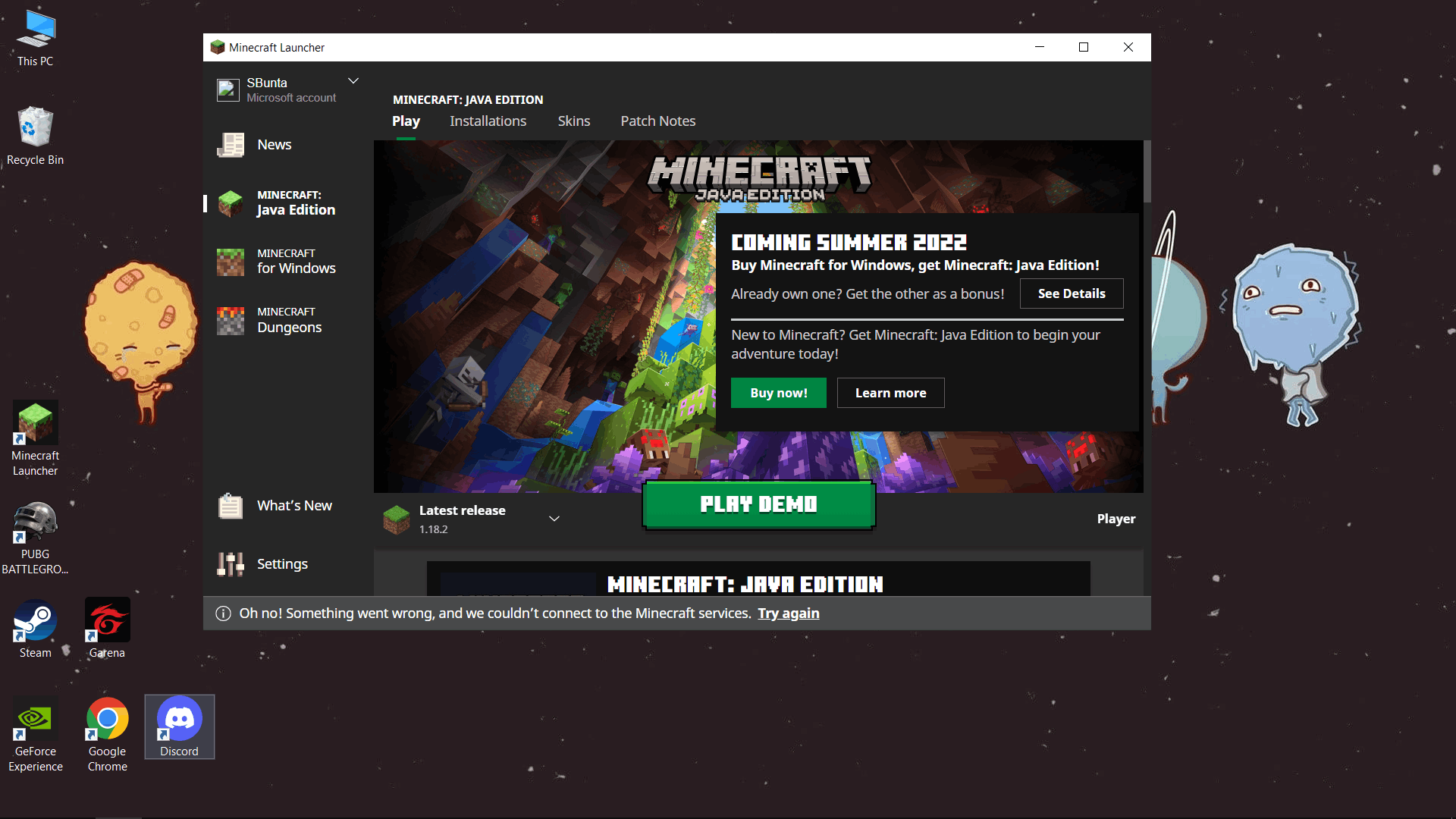Screen dimensions: 1456x819
Task: Select the PUBG Battlegrounds desktop shortcut
Action: (x=36, y=538)
